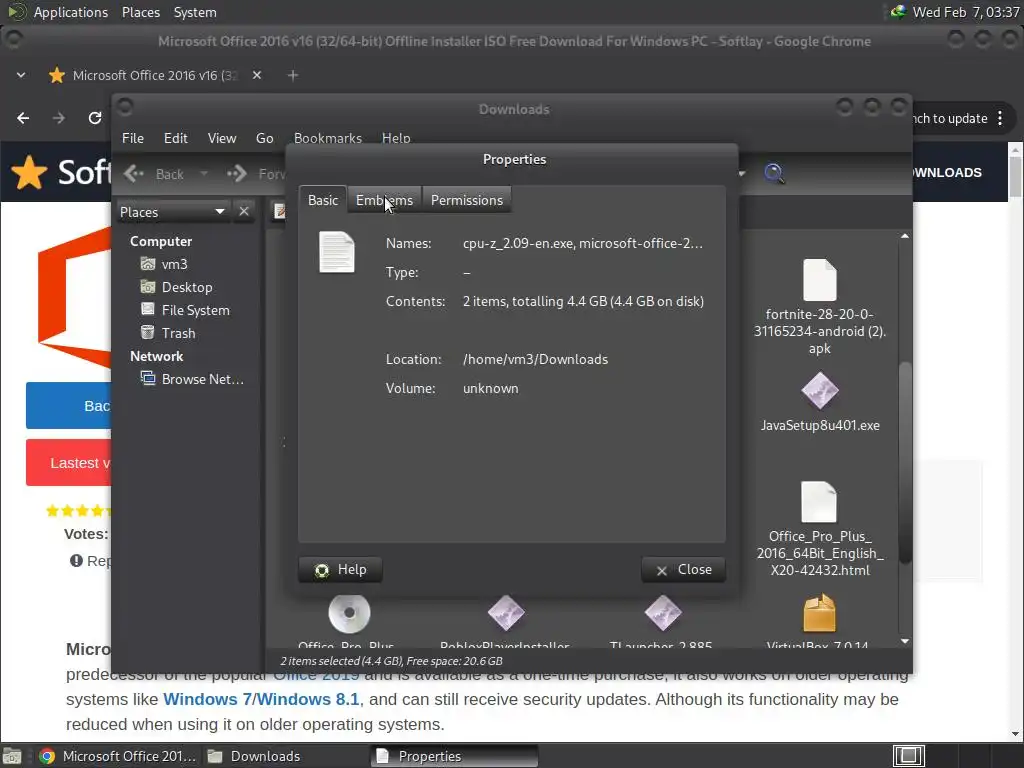Click the document icon in Properties dialog
Screen dimensions: 1024x768
click(x=337, y=252)
